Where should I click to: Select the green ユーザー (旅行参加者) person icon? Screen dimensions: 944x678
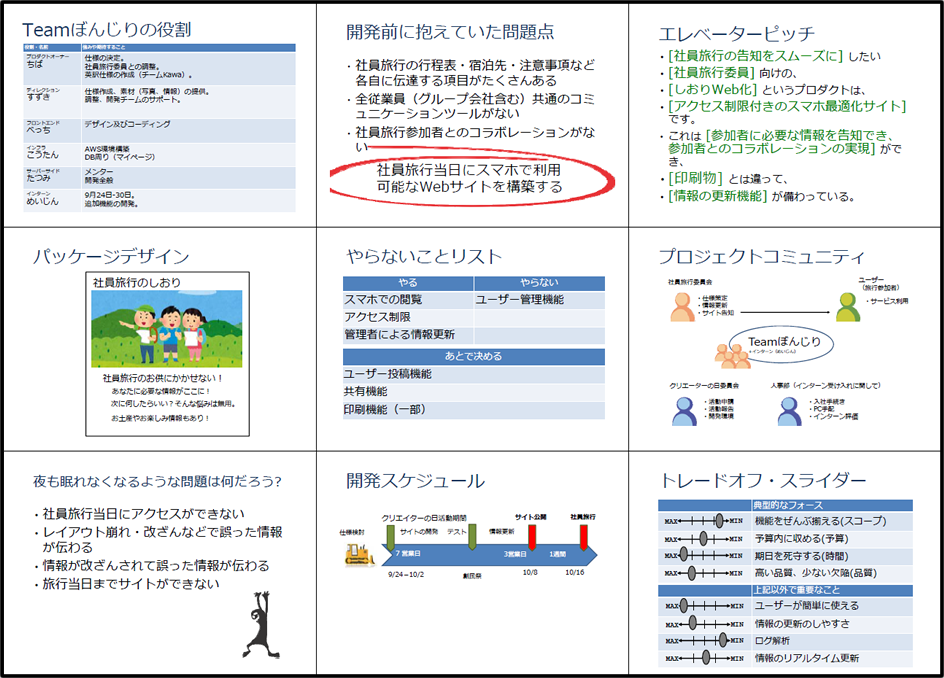[848, 308]
